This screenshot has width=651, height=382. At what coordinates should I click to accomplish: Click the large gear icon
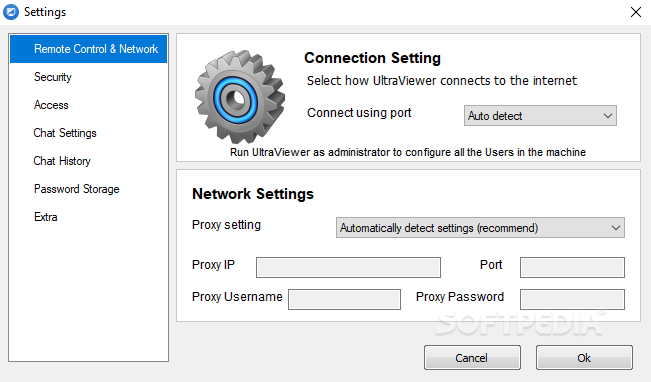click(x=240, y=97)
